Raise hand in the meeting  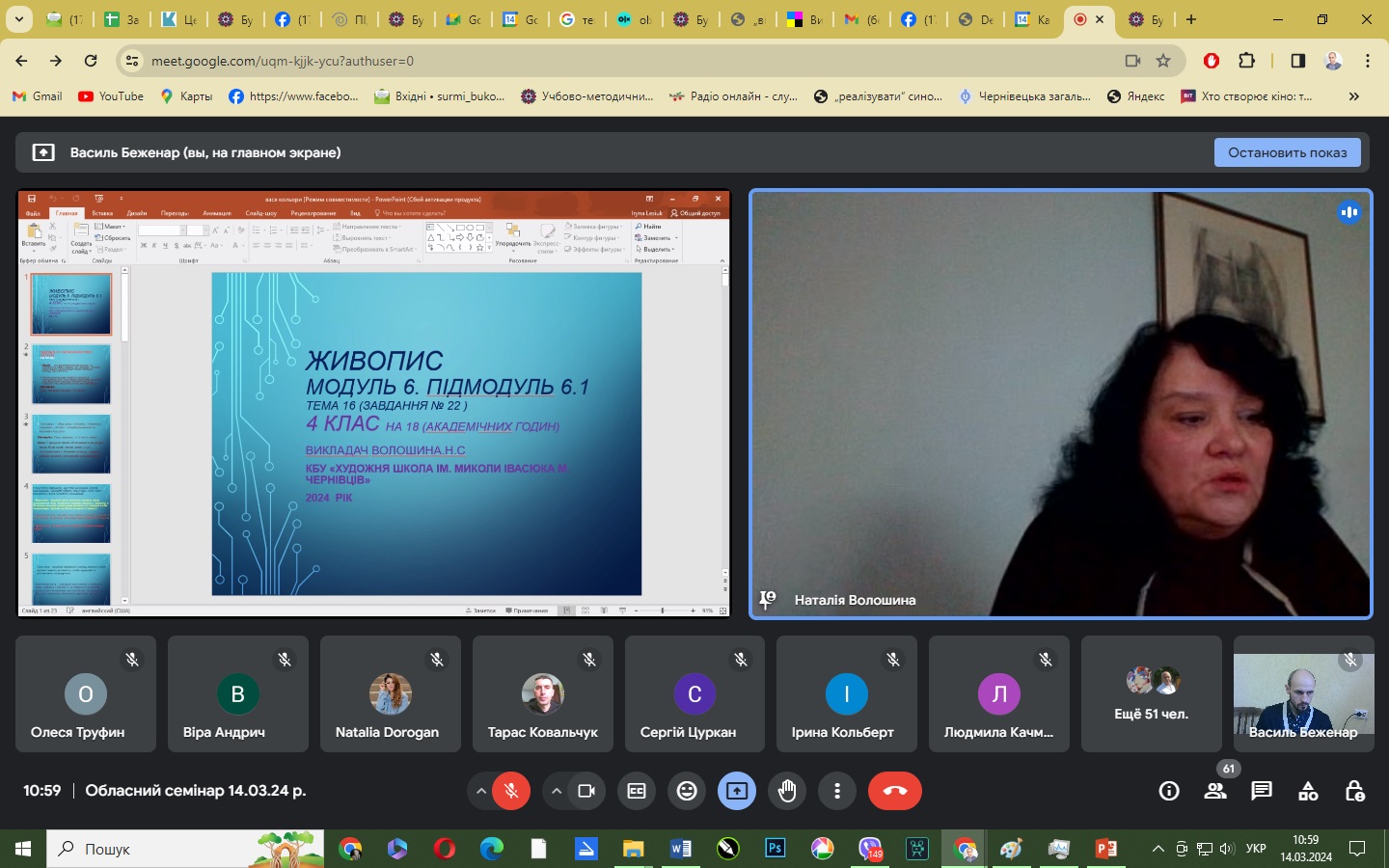point(787,791)
